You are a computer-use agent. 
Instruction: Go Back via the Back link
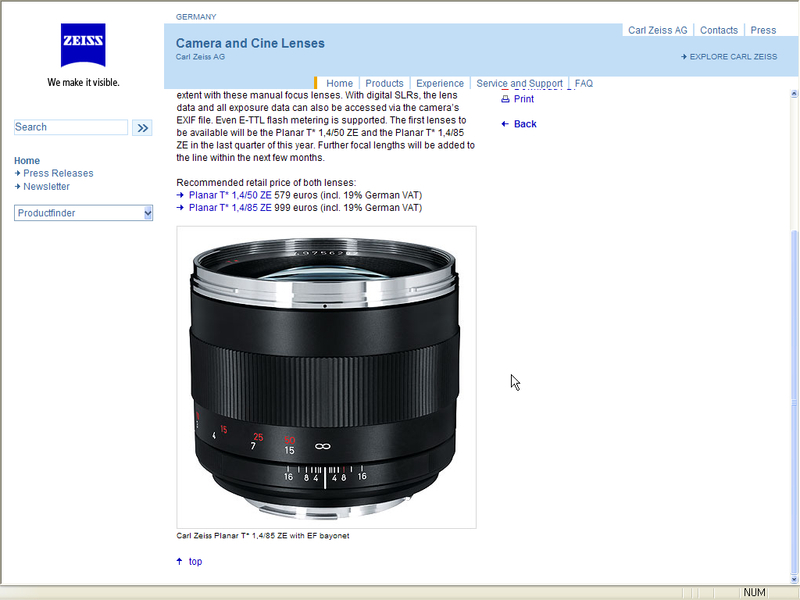coord(525,124)
